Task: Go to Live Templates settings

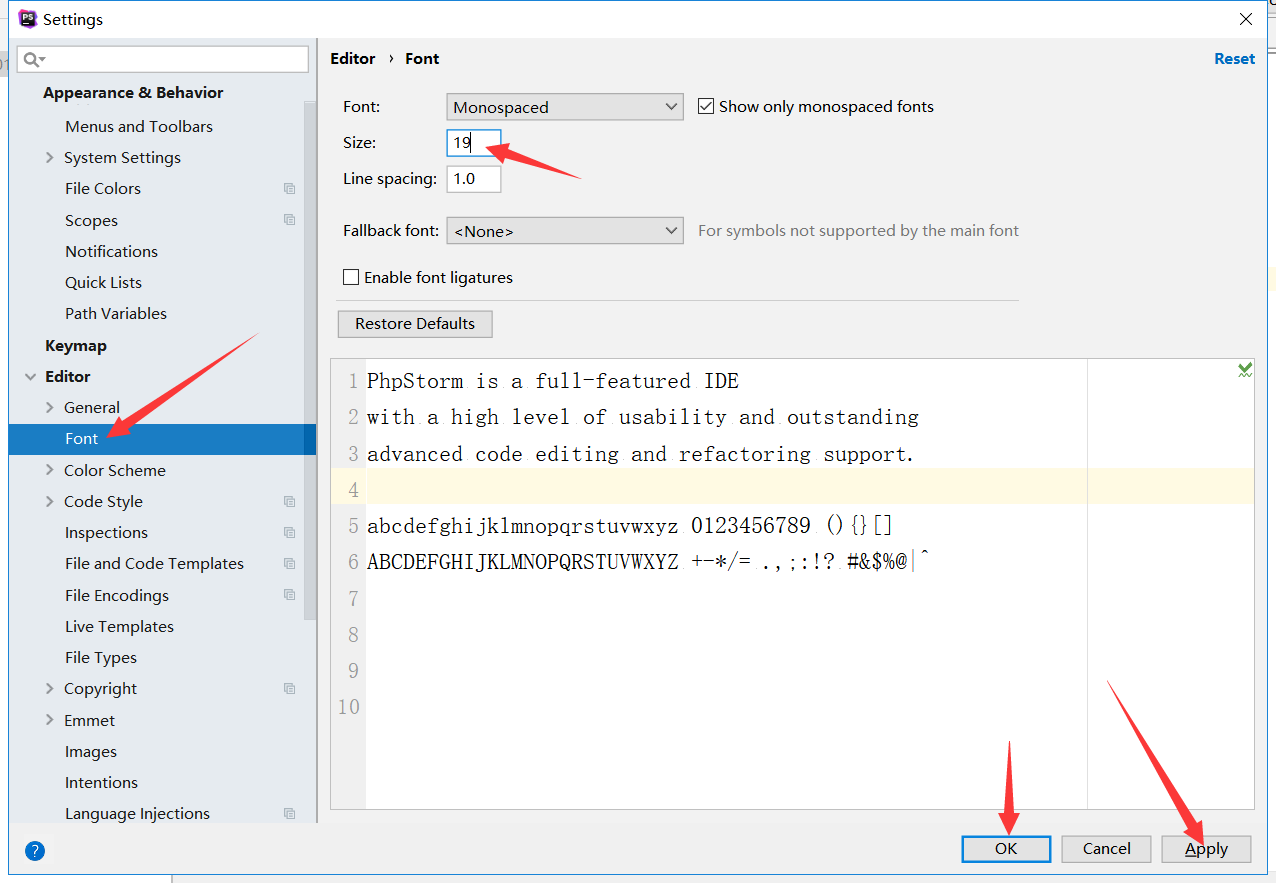Action: tap(119, 626)
